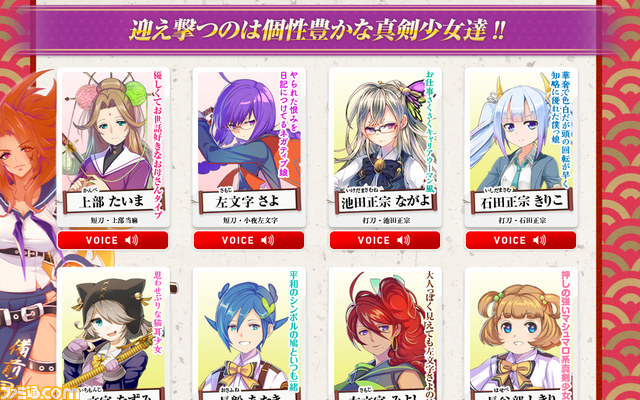Image resolution: width=640 pixels, height=400 pixels.
Task: Play the VOICE button under 上部 たいま
Action: (113, 240)
